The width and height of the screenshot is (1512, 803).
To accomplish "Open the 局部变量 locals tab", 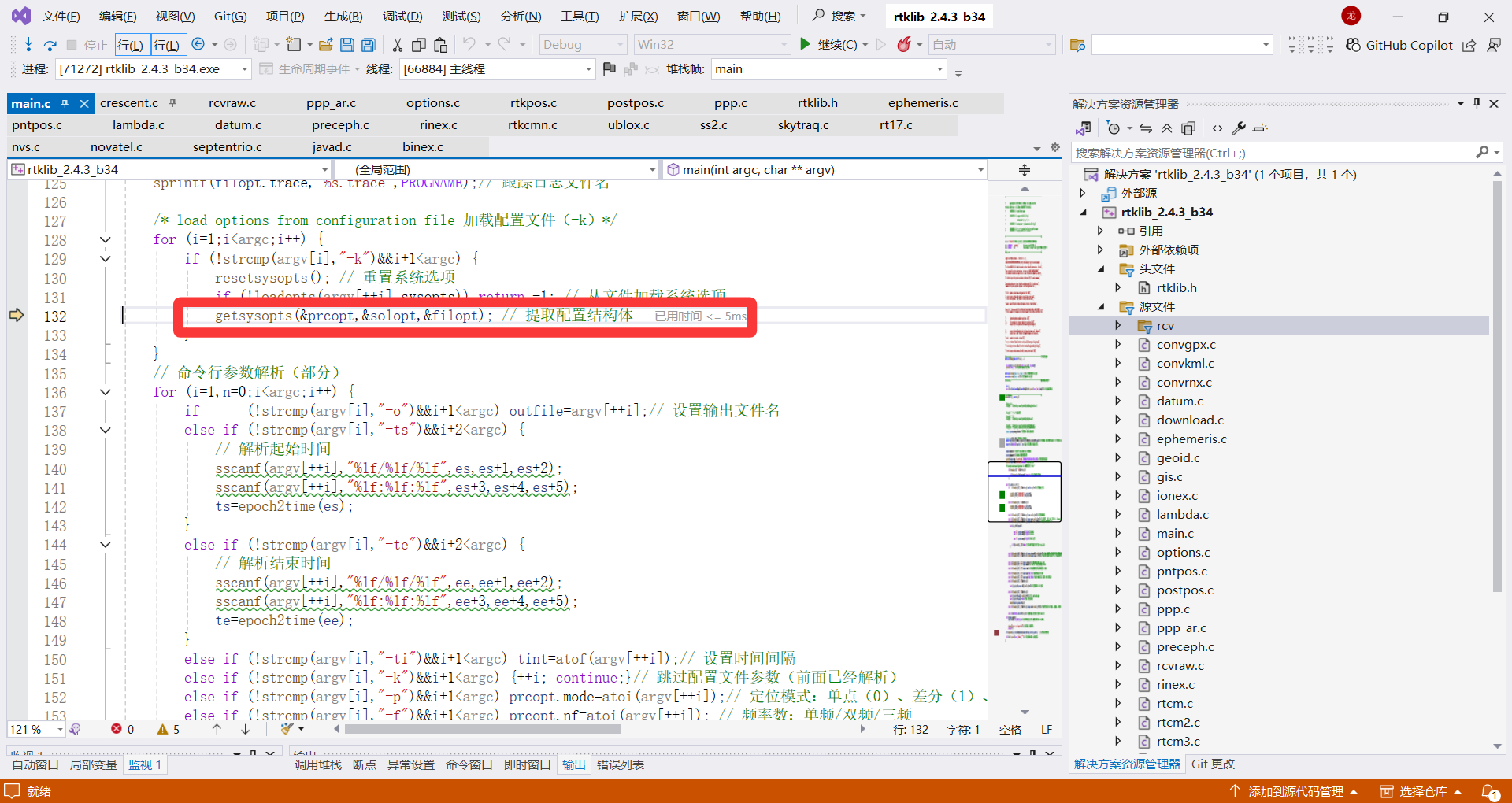I will pyautogui.click(x=94, y=764).
